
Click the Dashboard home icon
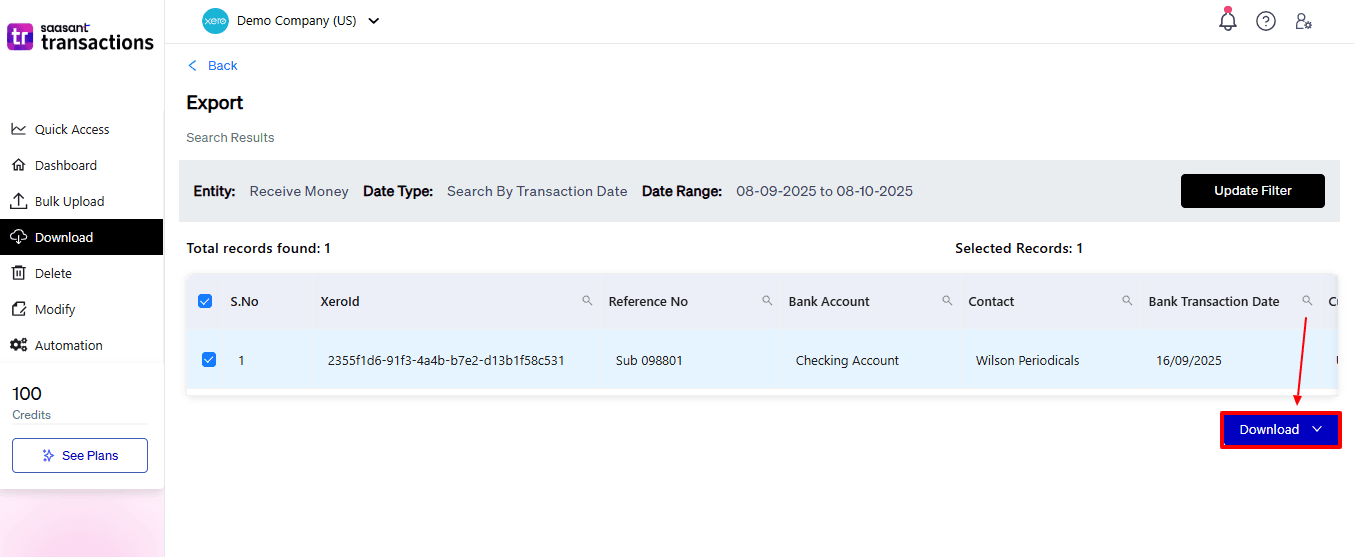coord(18,165)
